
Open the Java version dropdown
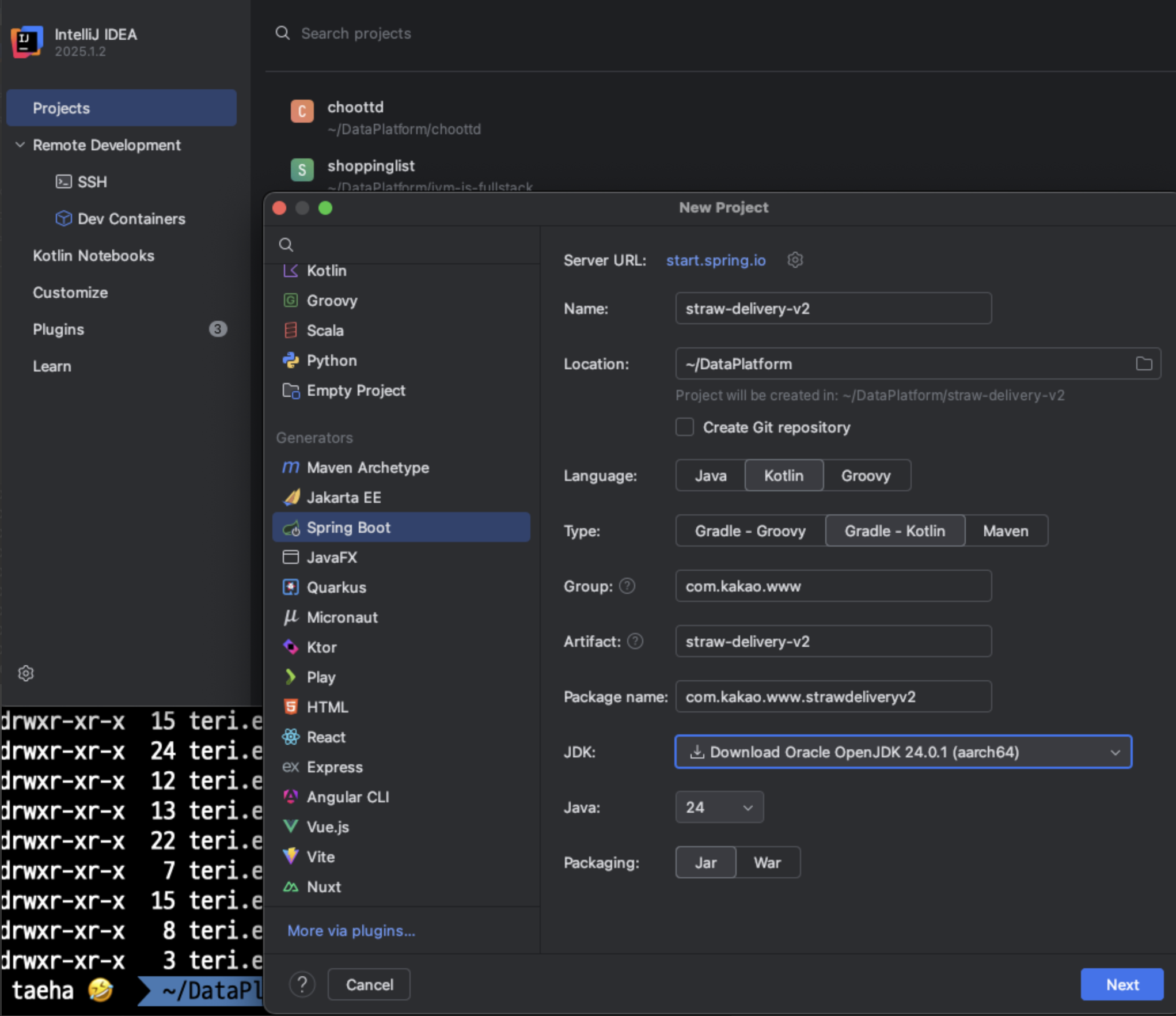coord(719,808)
